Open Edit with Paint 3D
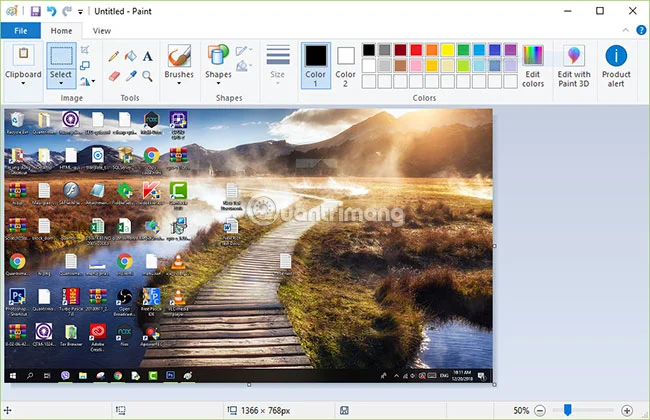Screen dimensions: 650x420 tap(574, 66)
